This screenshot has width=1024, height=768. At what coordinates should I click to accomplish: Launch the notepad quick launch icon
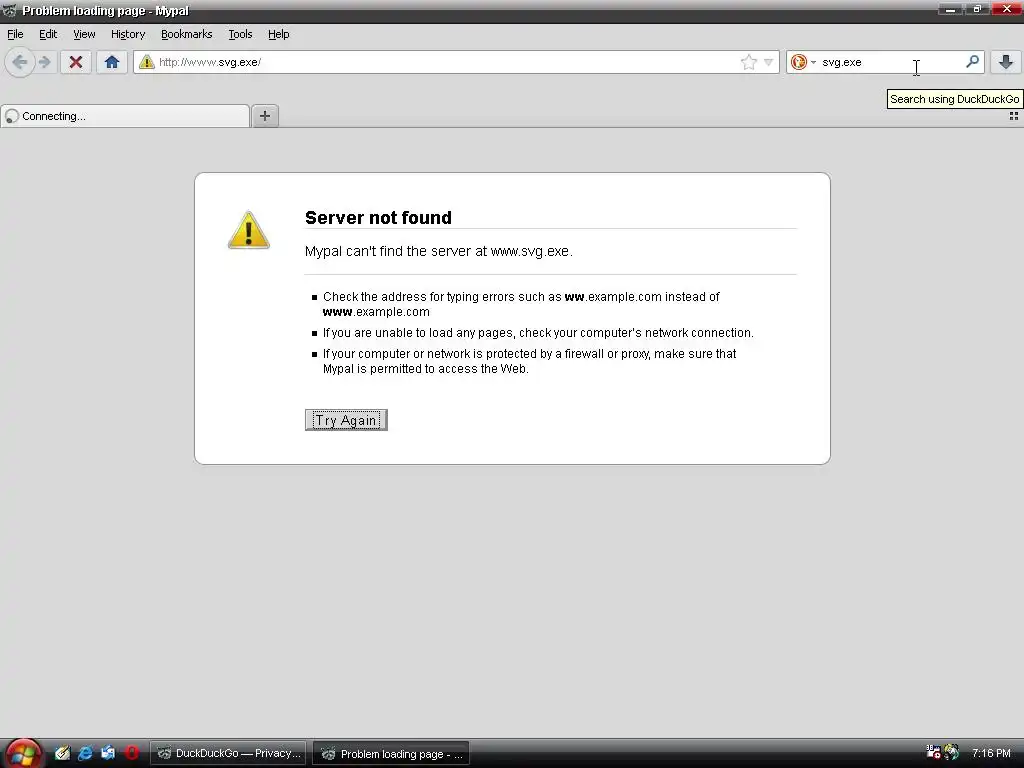click(x=62, y=753)
